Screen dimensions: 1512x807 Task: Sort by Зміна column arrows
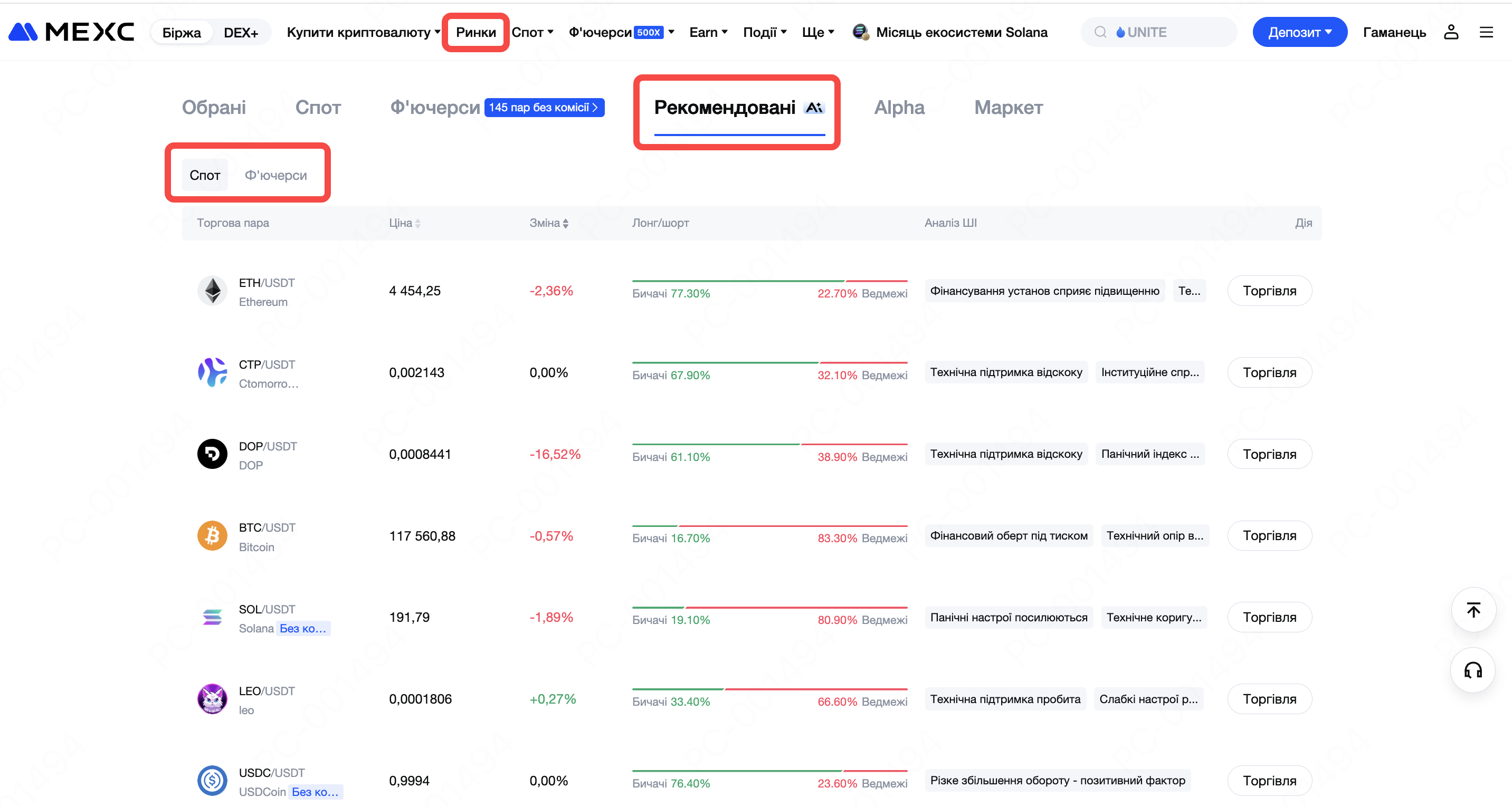565,224
